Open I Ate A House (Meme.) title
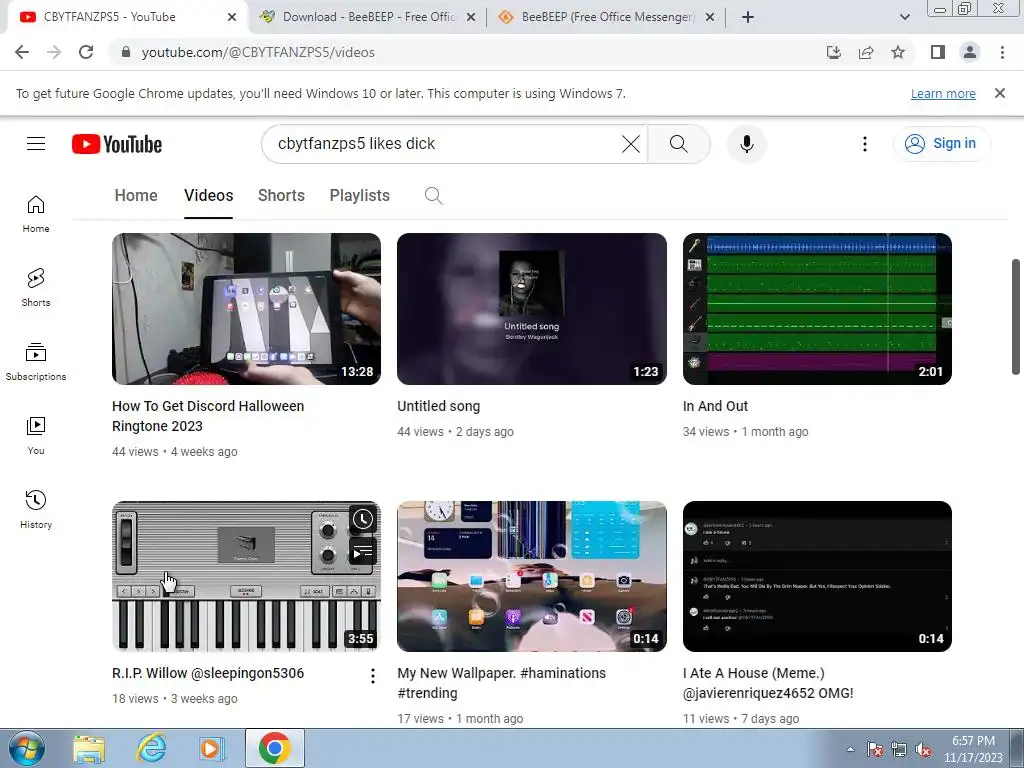This screenshot has width=1024, height=768. click(768, 683)
